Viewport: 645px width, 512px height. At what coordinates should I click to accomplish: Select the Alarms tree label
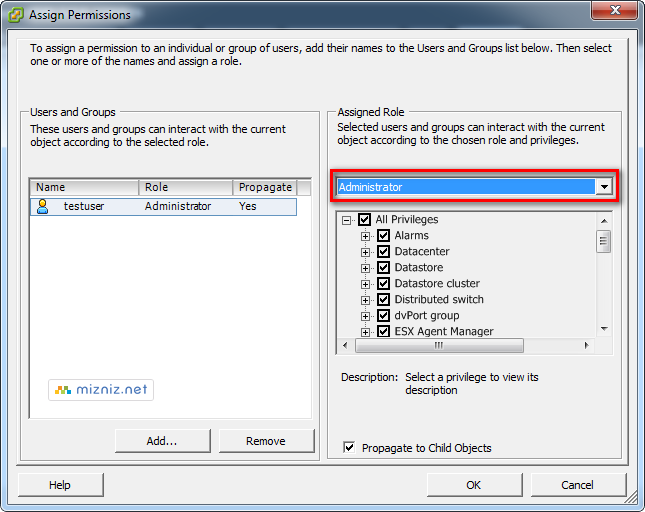(411, 236)
